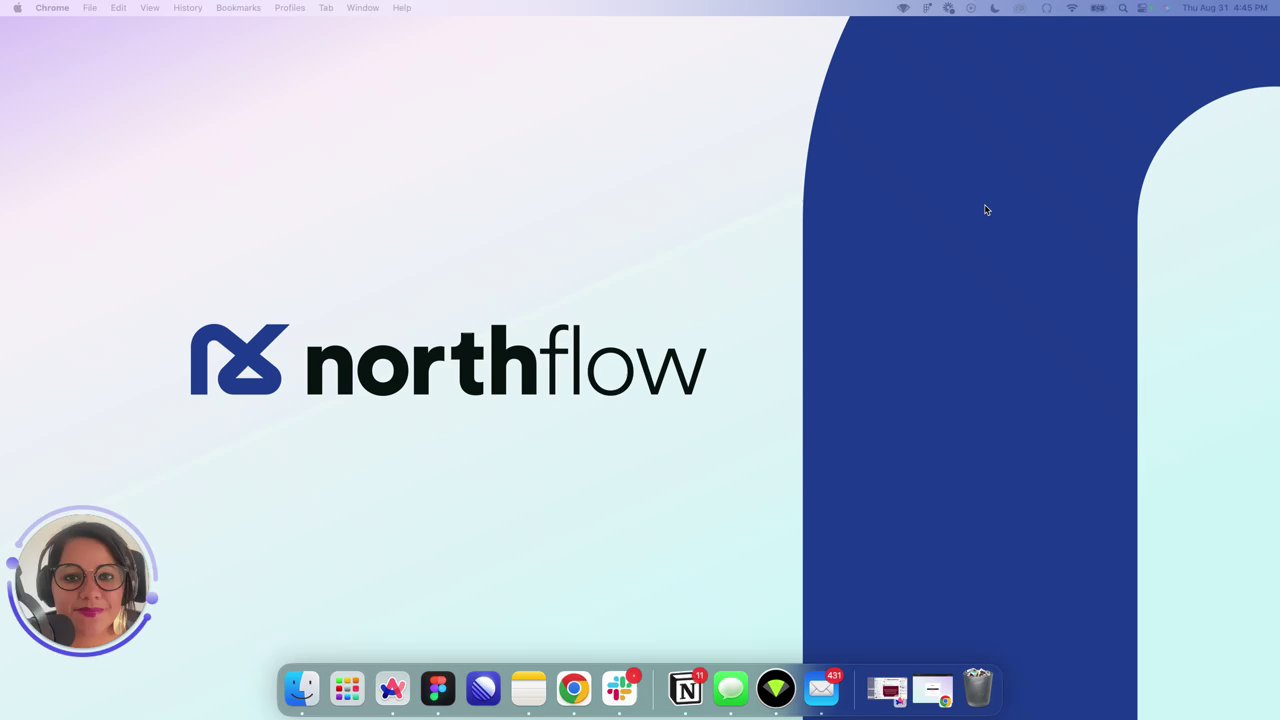Restore minimized Chrome window in dock
Image resolution: width=1280 pixels, height=720 pixels.
(933, 690)
